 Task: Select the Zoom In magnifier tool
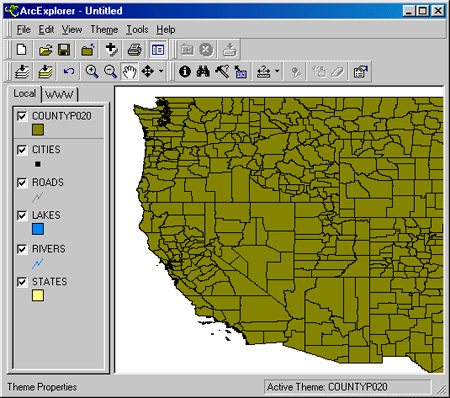92,71
